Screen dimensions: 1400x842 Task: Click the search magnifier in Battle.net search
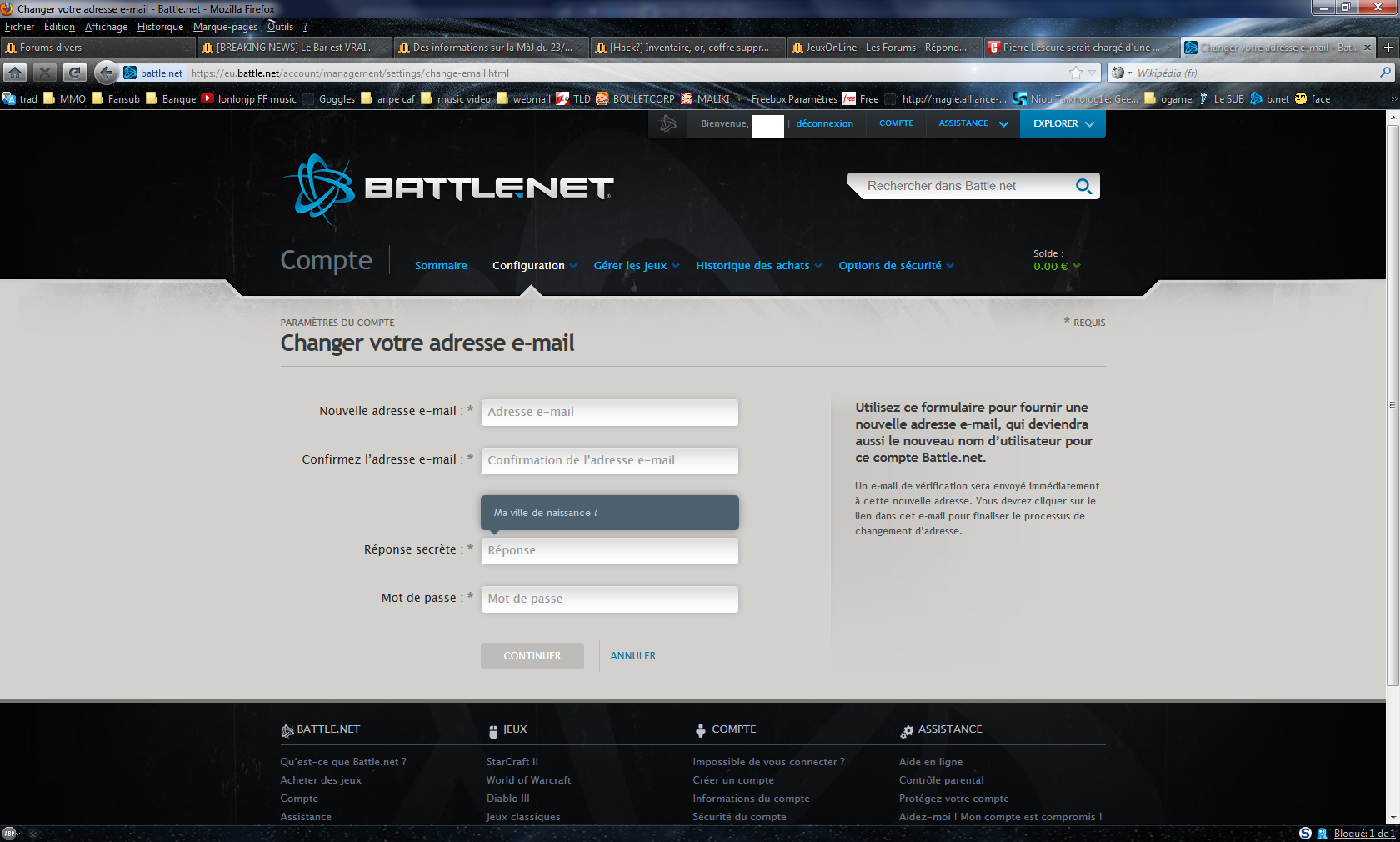tap(1083, 186)
